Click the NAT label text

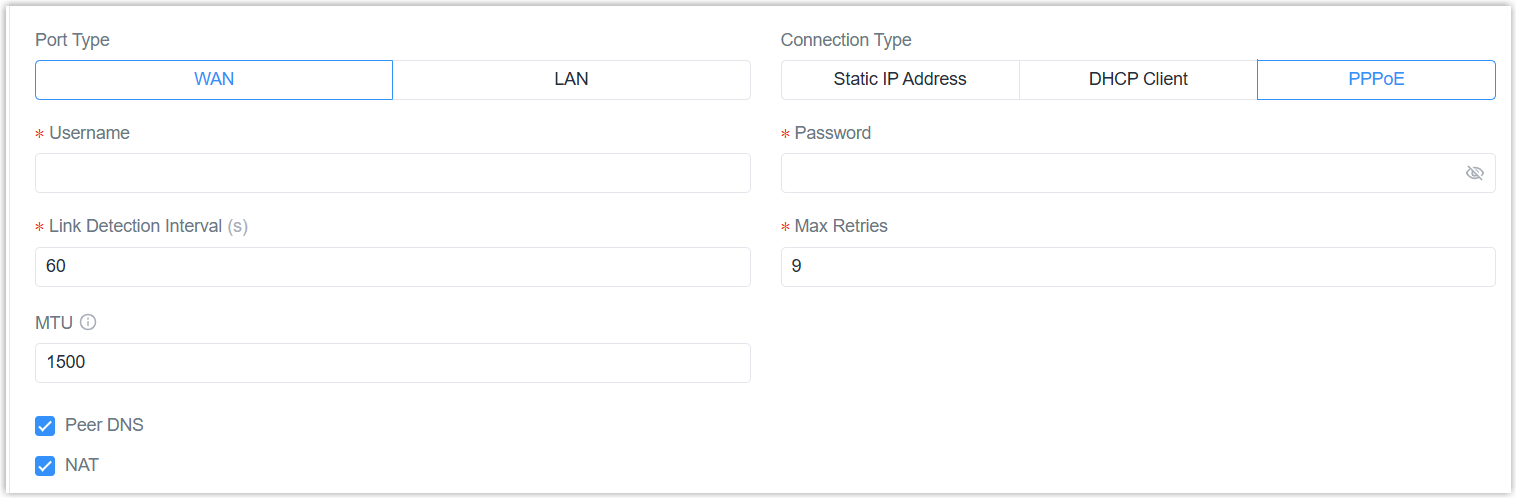click(82, 465)
